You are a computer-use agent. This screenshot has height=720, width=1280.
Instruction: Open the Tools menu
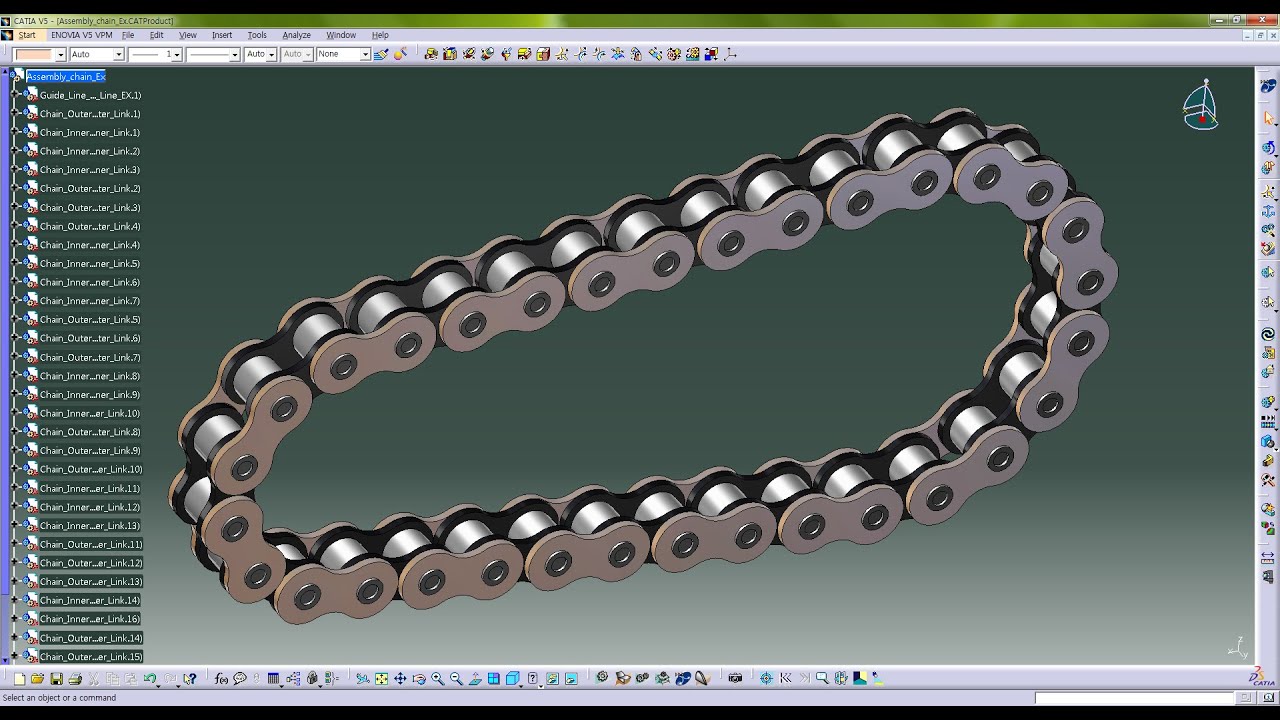click(257, 35)
